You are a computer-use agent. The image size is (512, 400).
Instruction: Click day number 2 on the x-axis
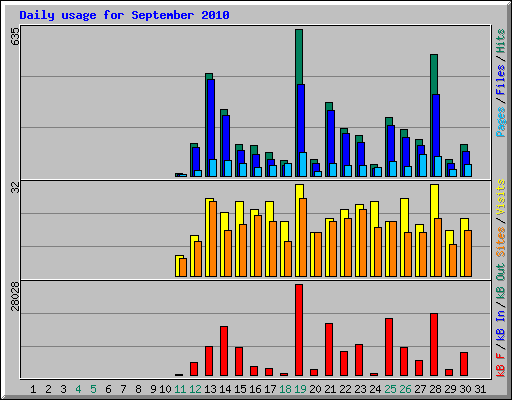click(x=48, y=389)
